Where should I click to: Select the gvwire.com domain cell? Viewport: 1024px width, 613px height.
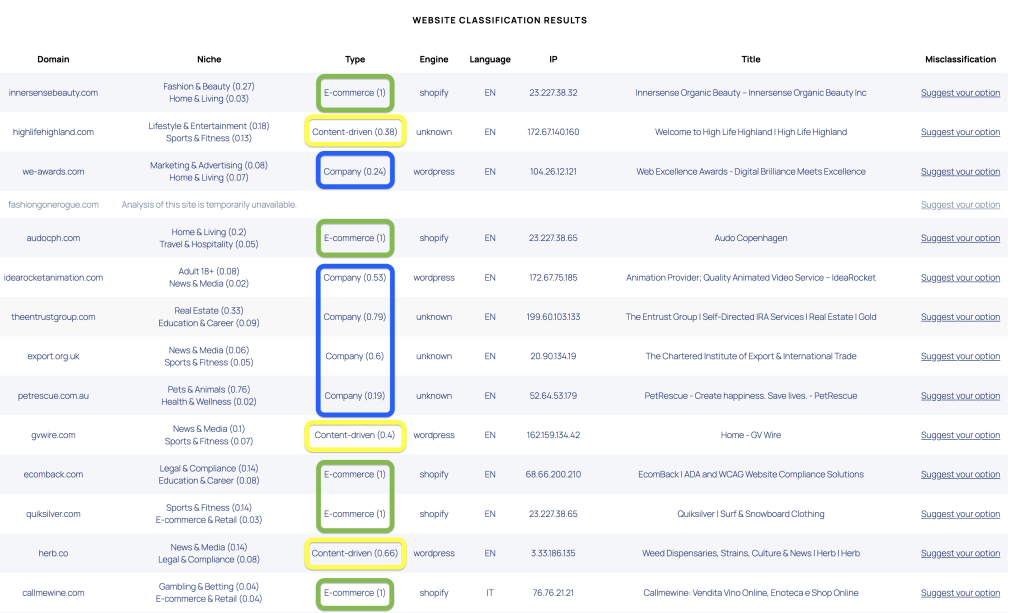click(x=53, y=435)
